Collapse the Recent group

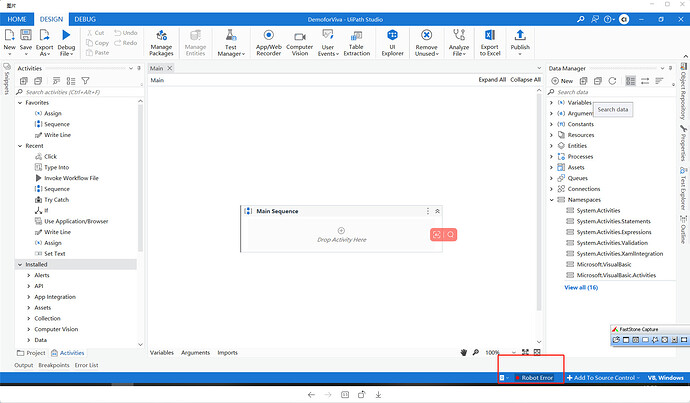coord(20,146)
